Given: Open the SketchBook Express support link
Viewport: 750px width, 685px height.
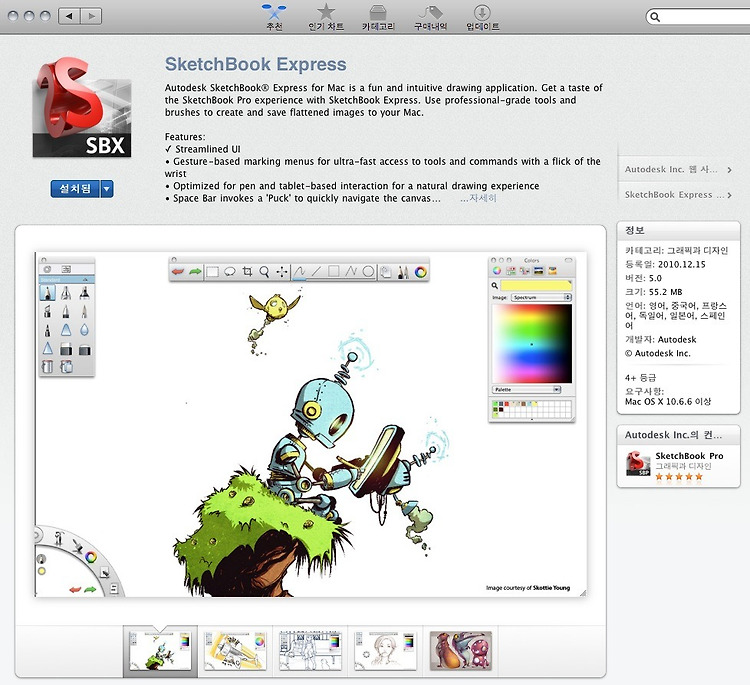Looking at the screenshot, I should pyautogui.click(x=678, y=195).
